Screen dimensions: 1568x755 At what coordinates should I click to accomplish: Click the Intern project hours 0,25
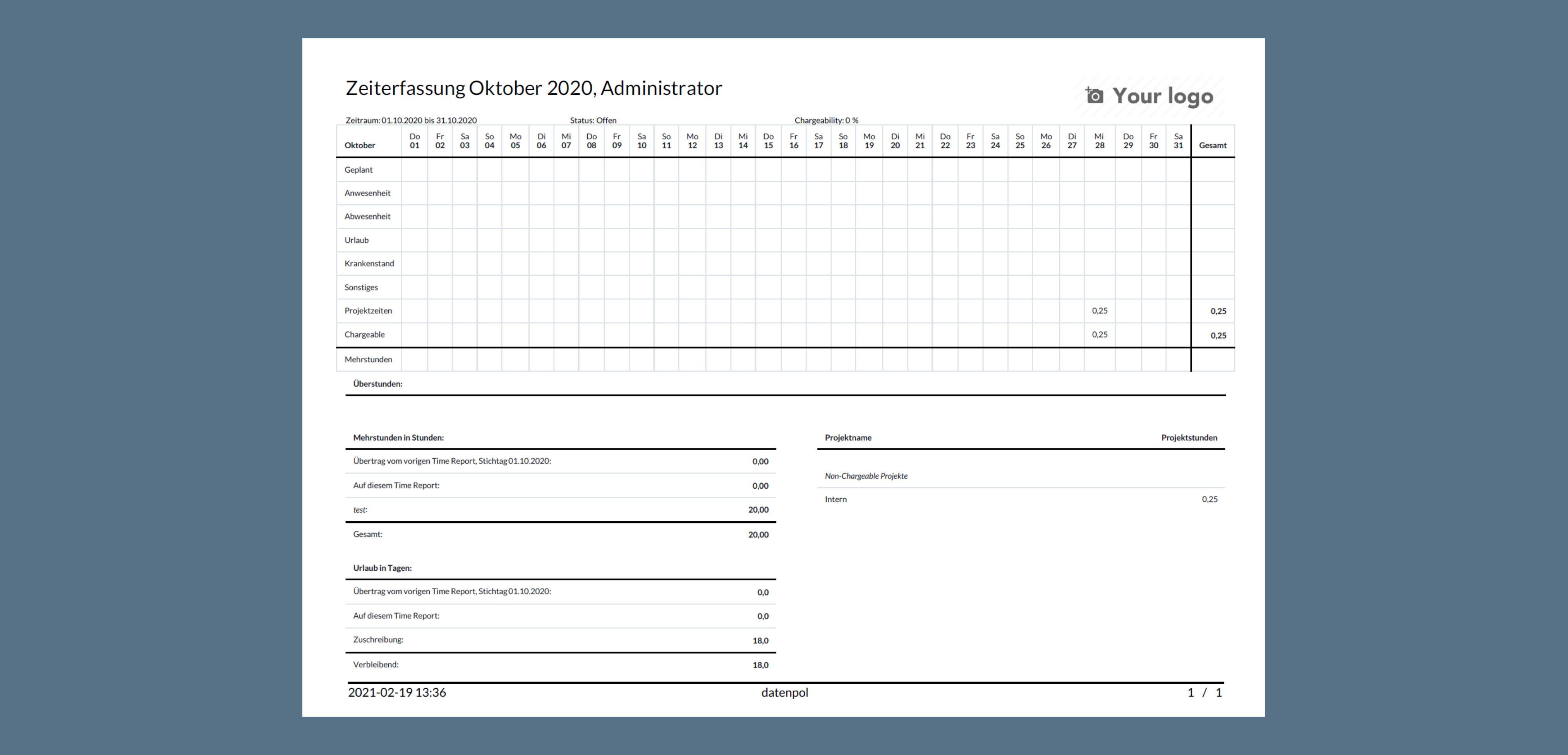click(1209, 499)
